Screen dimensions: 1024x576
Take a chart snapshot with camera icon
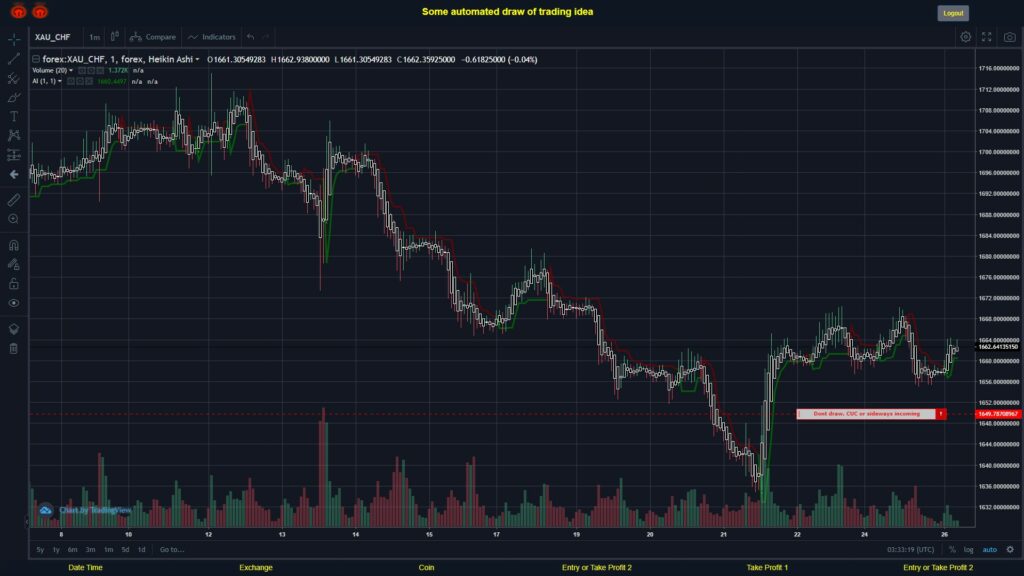1010,37
